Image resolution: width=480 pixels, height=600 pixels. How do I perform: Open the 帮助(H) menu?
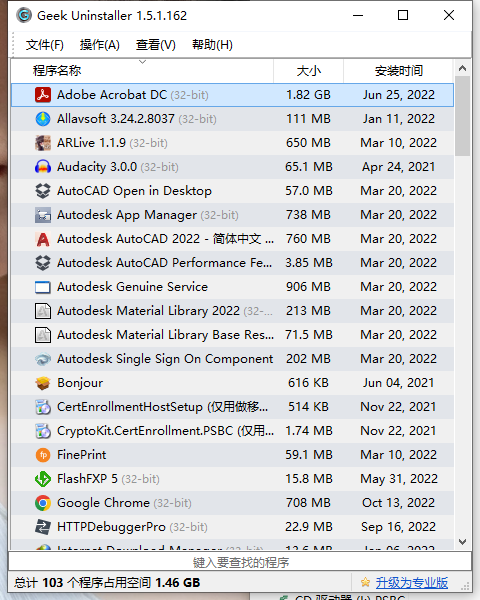[212, 45]
